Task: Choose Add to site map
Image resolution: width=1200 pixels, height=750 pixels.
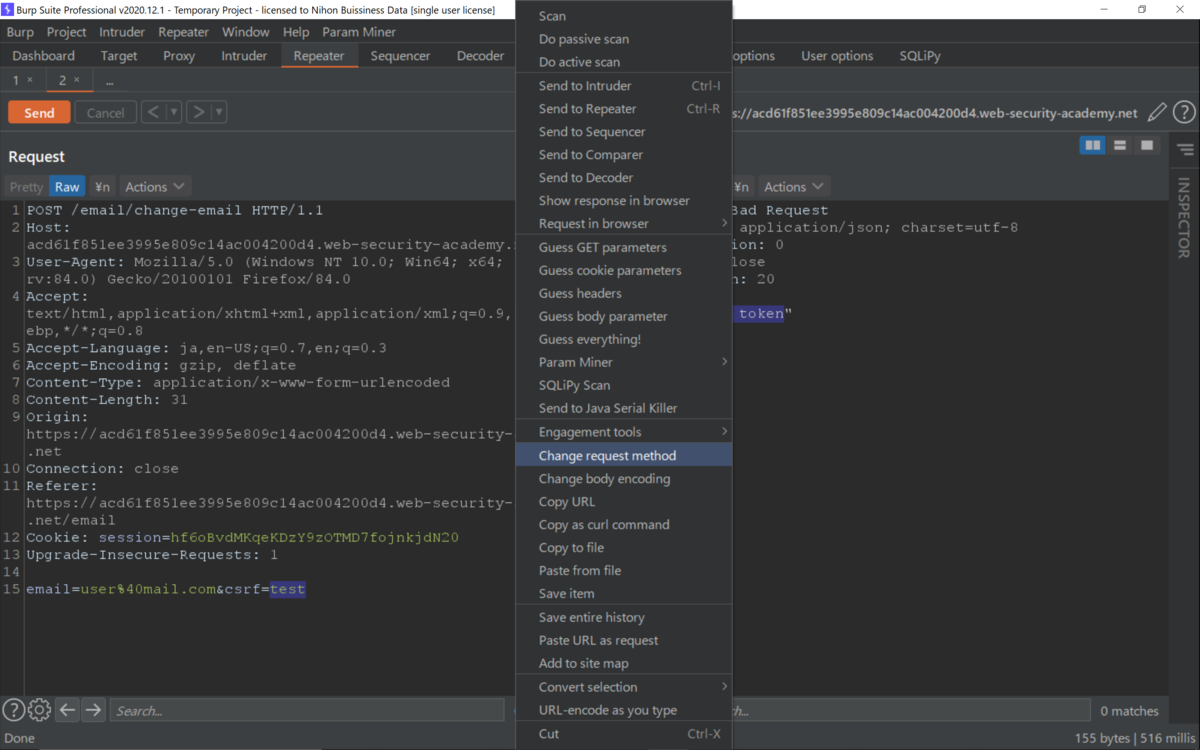Action: coord(623,663)
